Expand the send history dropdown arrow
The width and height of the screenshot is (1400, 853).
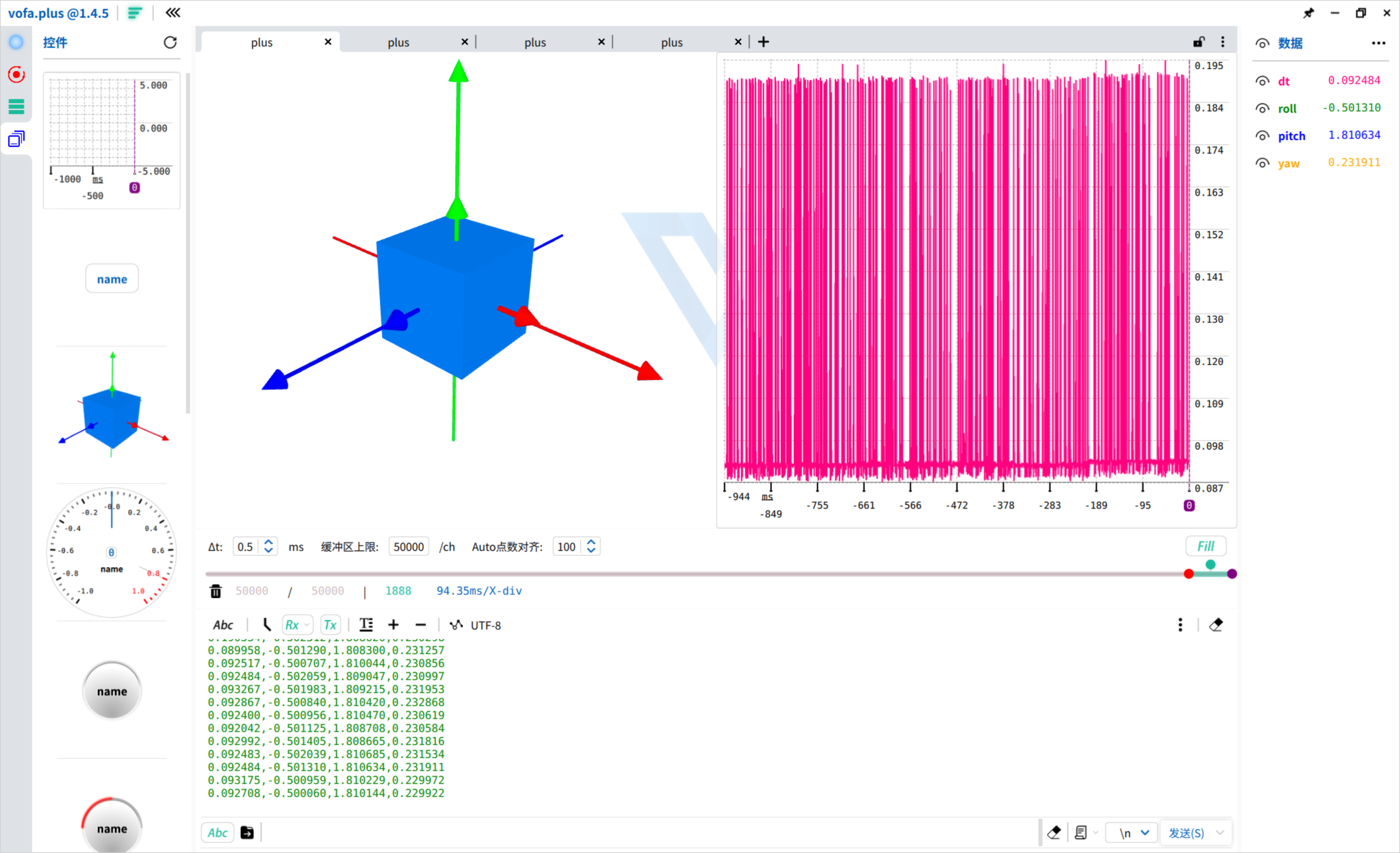point(1095,833)
